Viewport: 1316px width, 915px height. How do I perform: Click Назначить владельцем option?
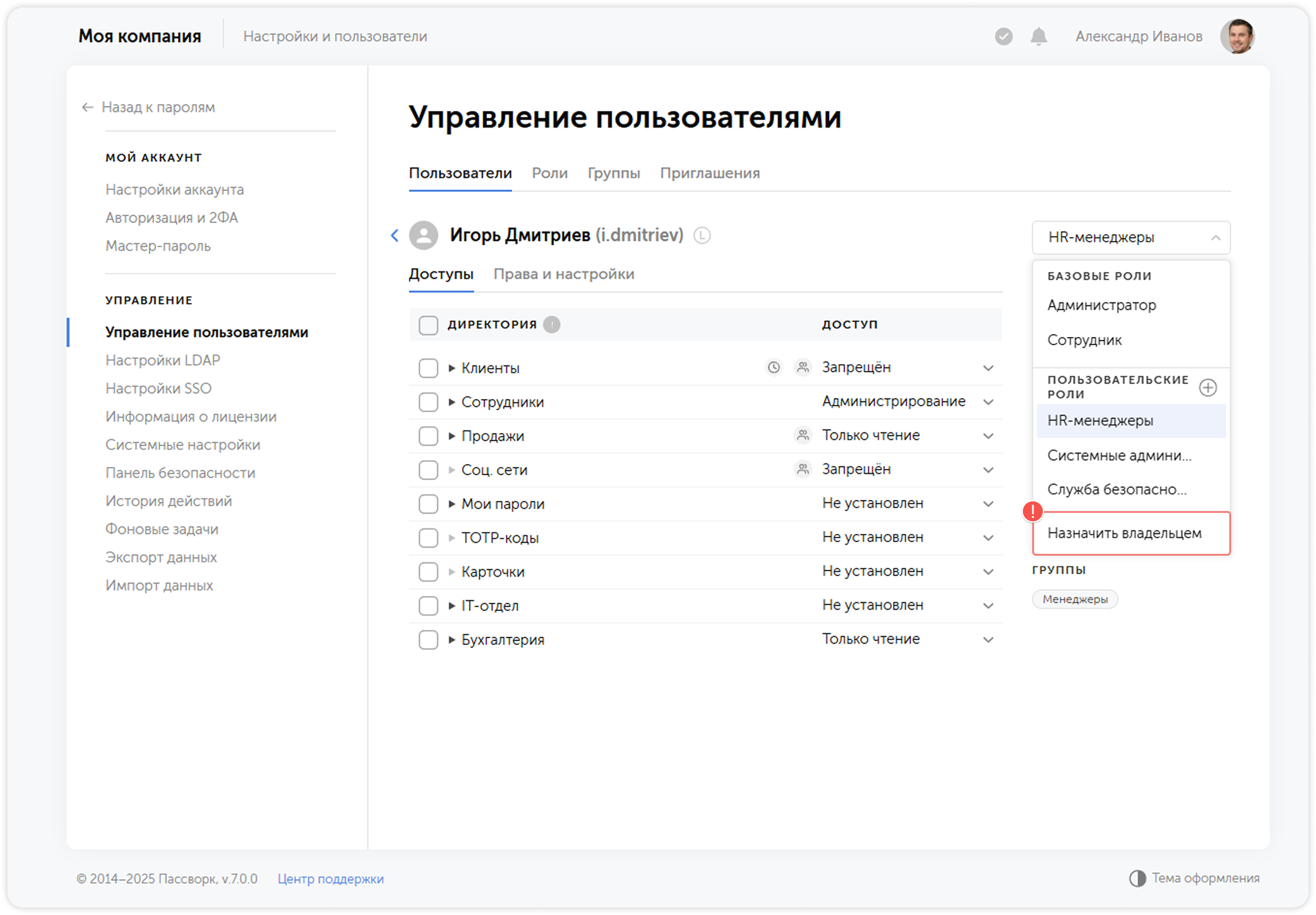pyautogui.click(x=1131, y=533)
